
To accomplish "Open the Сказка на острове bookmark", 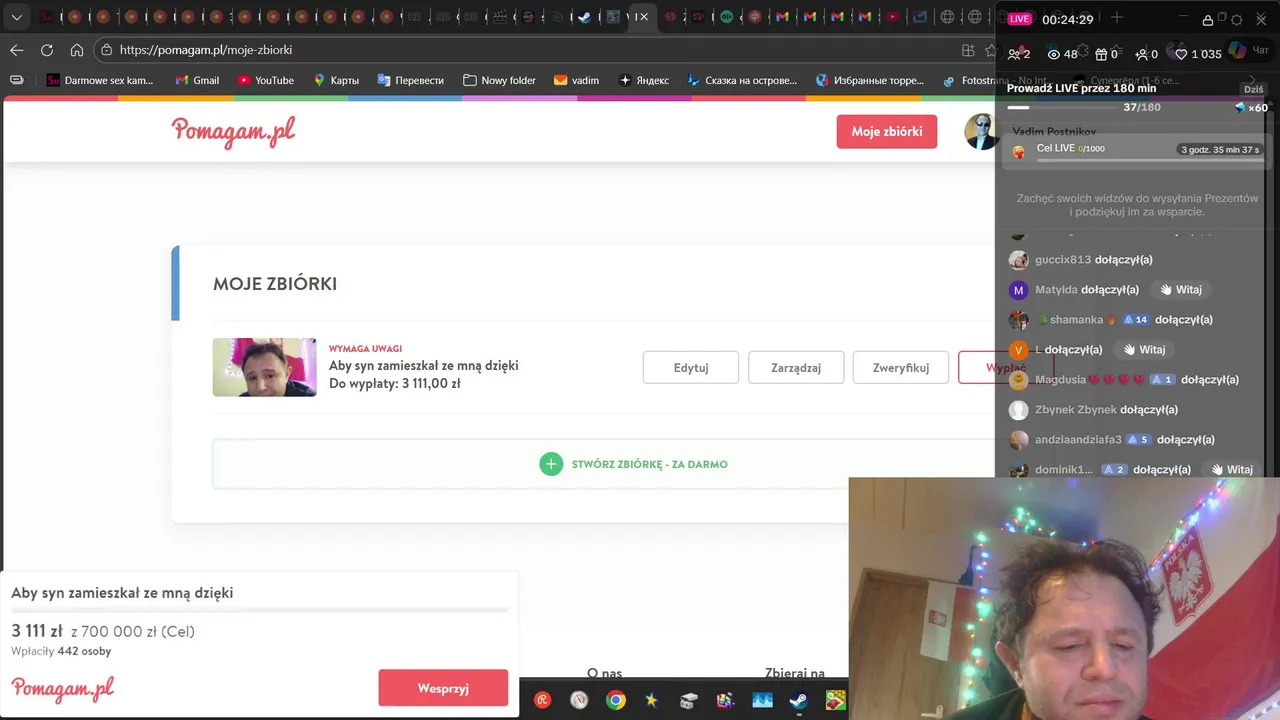I will (743, 80).
